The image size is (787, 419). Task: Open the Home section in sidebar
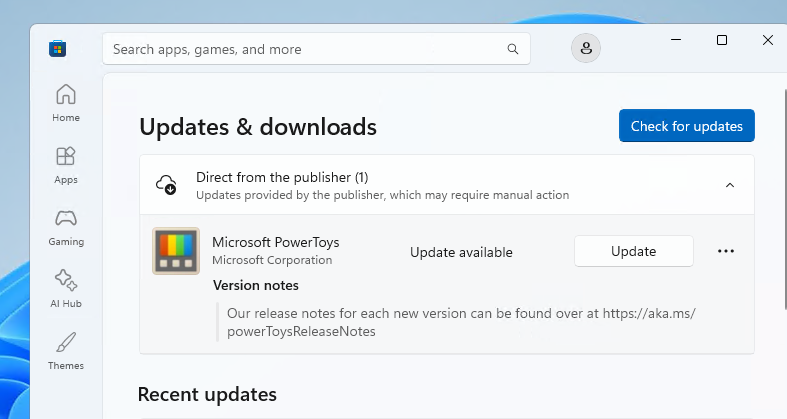66,103
